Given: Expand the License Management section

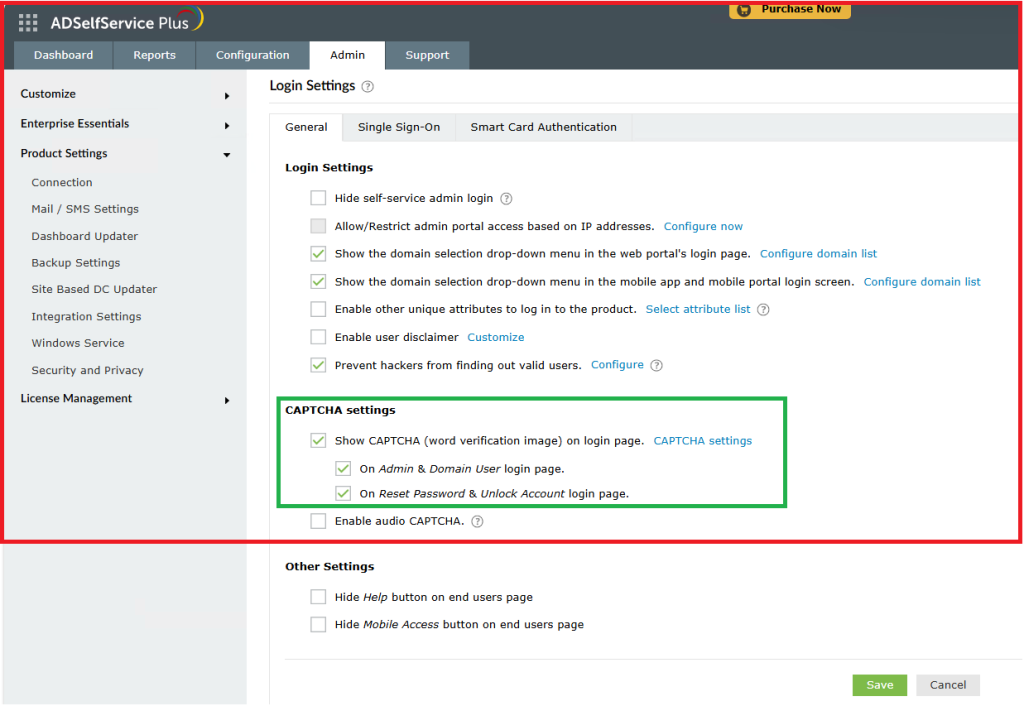Looking at the screenshot, I should point(227,400).
